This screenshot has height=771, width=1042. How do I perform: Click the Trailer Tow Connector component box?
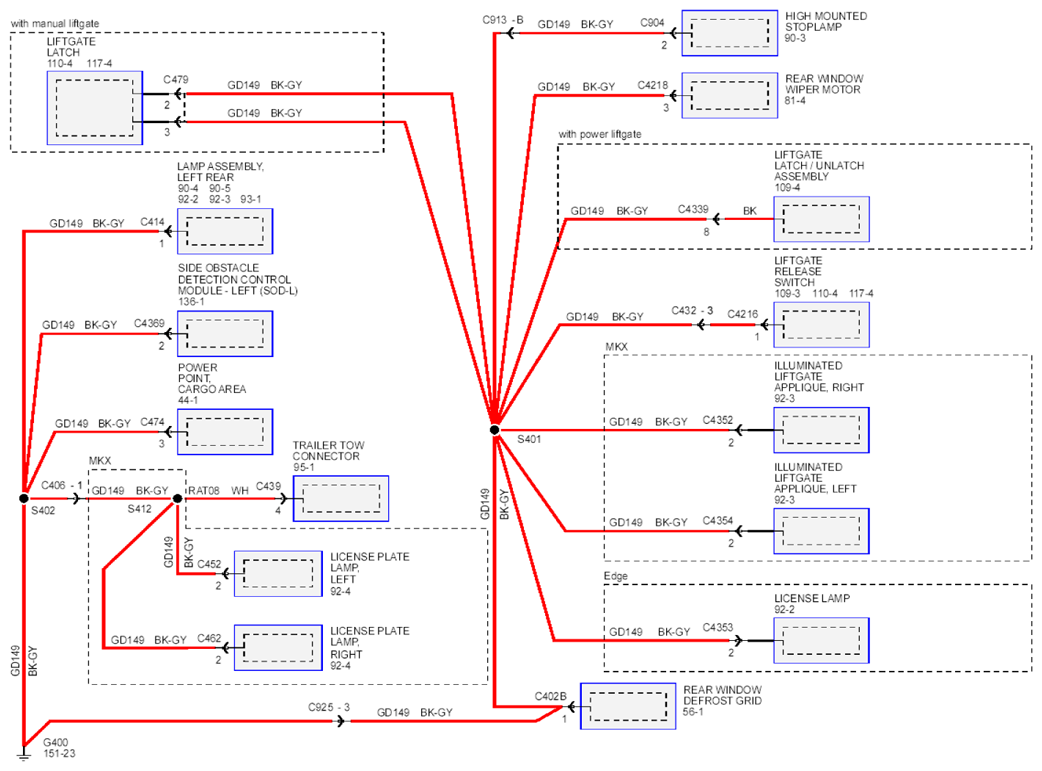[341, 498]
